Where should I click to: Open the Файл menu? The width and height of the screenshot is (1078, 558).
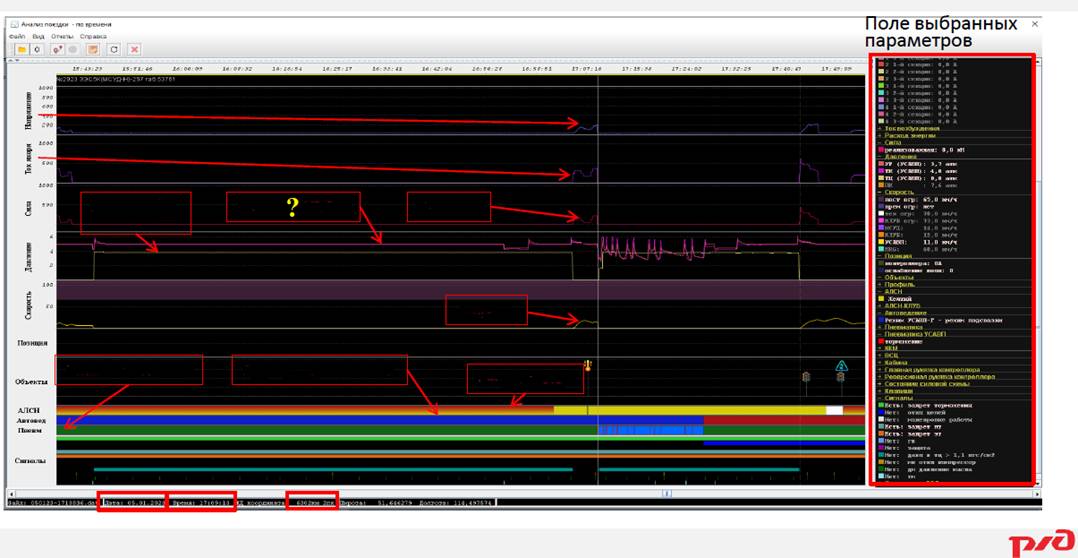[16, 36]
